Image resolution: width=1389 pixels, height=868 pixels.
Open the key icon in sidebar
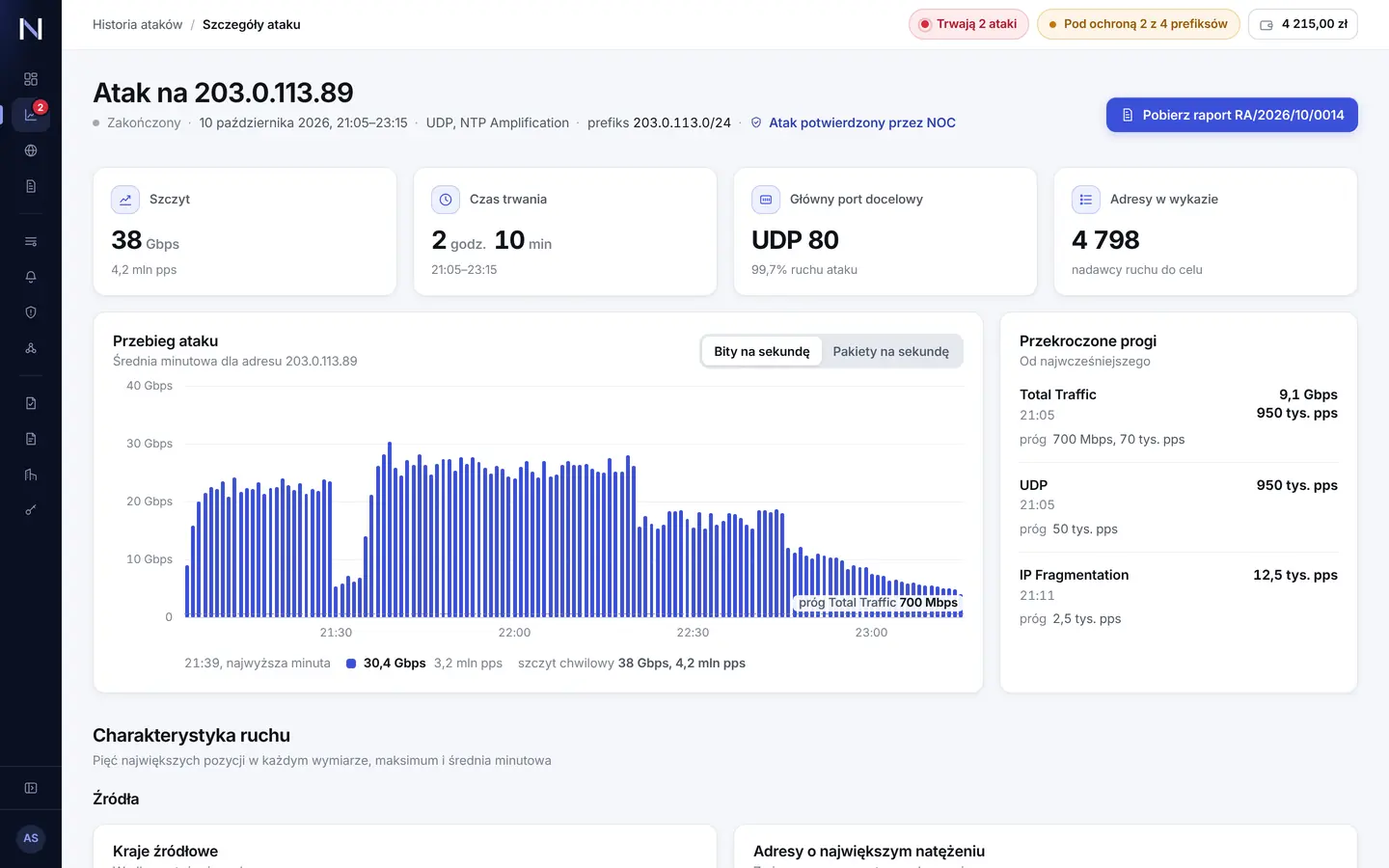(31, 510)
